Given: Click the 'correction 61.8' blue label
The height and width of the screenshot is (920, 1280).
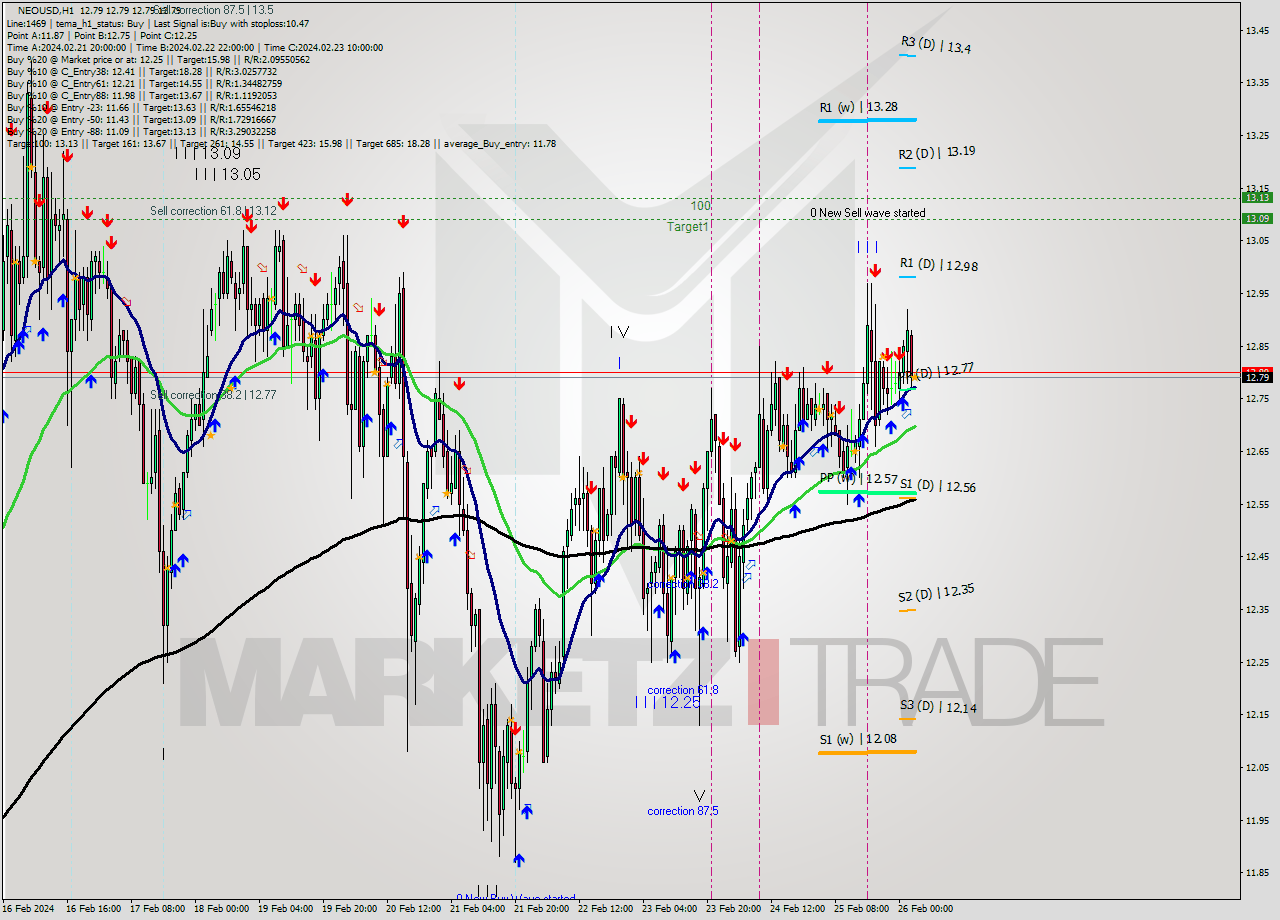Looking at the screenshot, I should click(x=682, y=690).
